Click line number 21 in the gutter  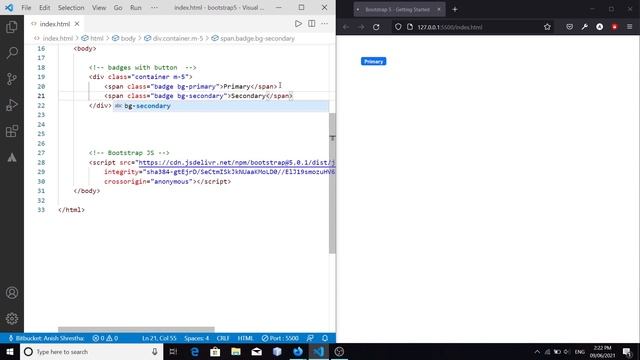coord(41,96)
